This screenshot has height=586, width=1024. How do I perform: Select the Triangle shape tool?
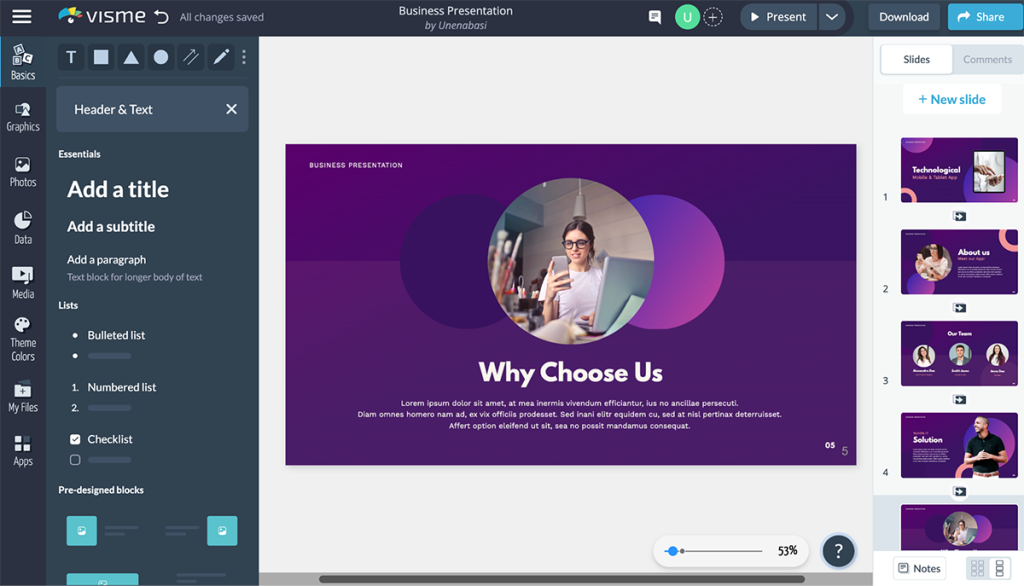coord(130,57)
